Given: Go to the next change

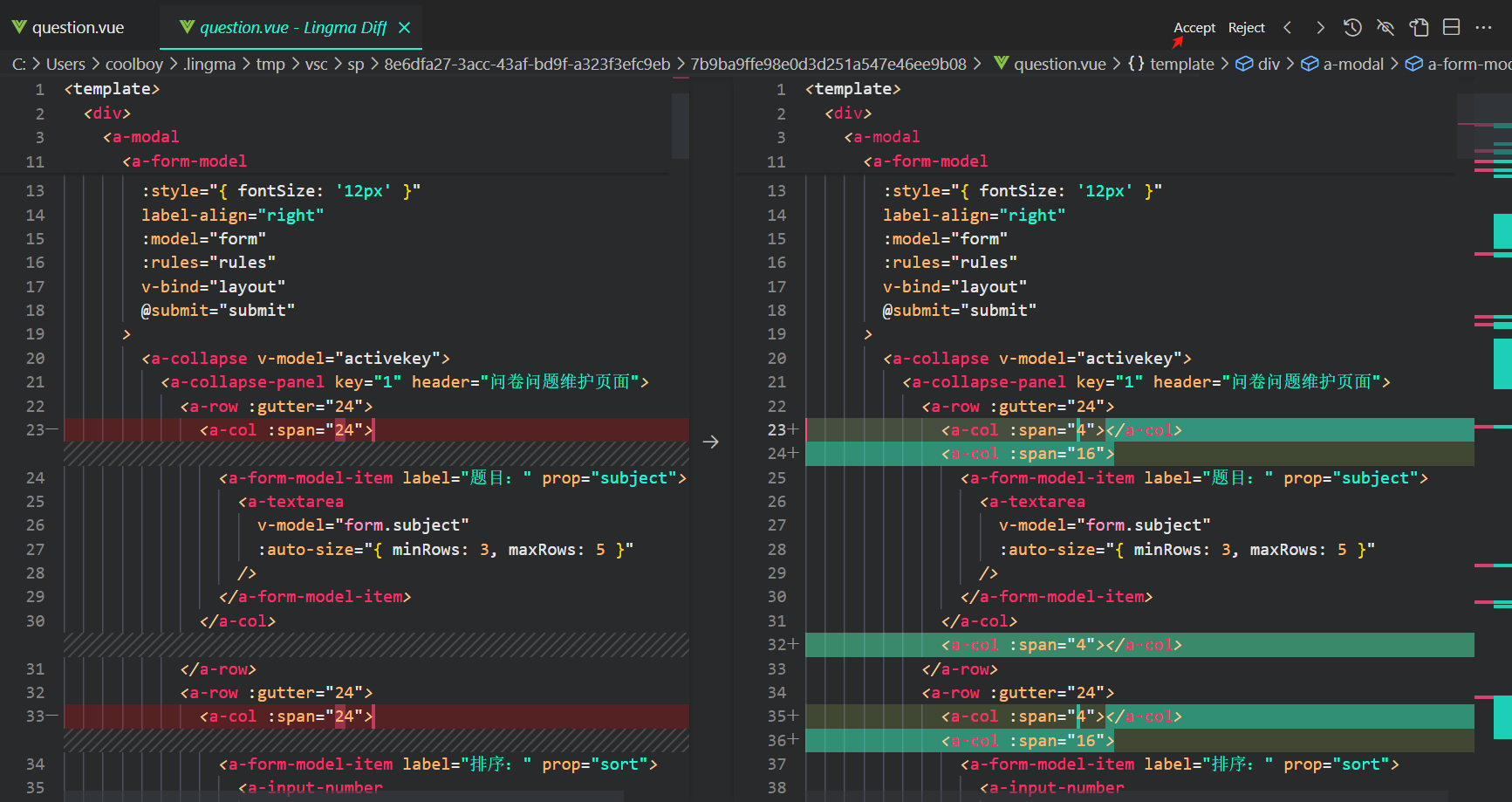Looking at the screenshot, I should tap(1320, 28).
